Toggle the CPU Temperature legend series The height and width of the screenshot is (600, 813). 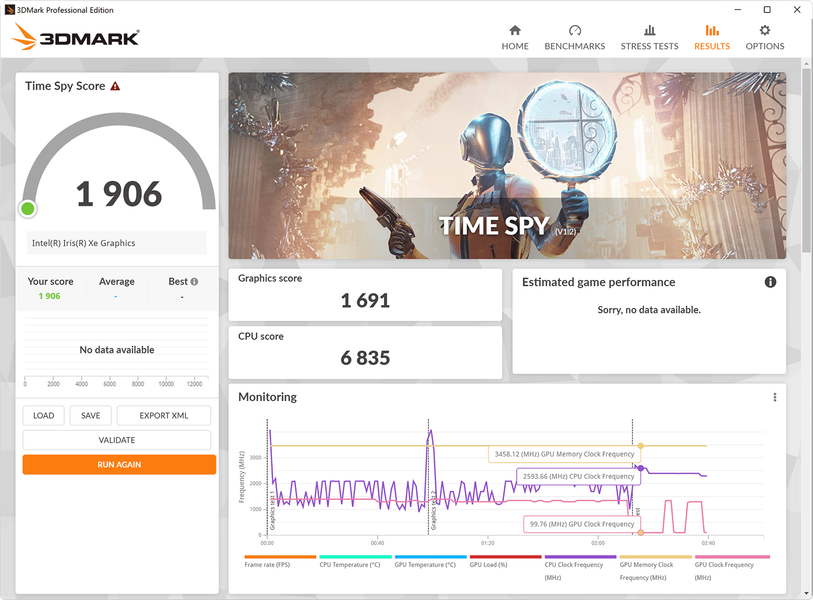tap(354, 562)
